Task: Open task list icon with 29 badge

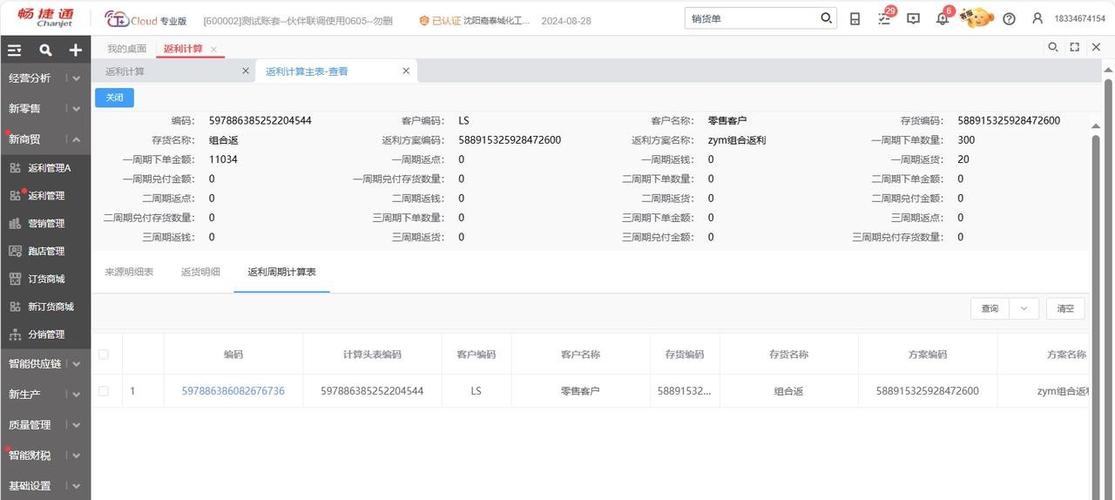Action: 885,18
